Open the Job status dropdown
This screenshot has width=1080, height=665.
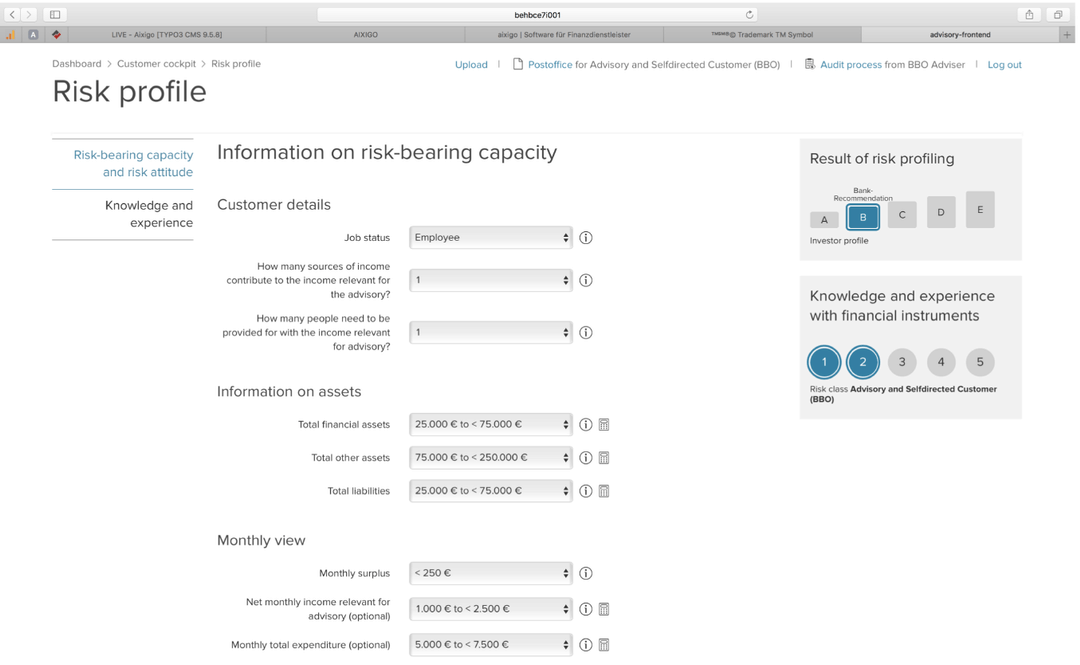pos(490,237)
